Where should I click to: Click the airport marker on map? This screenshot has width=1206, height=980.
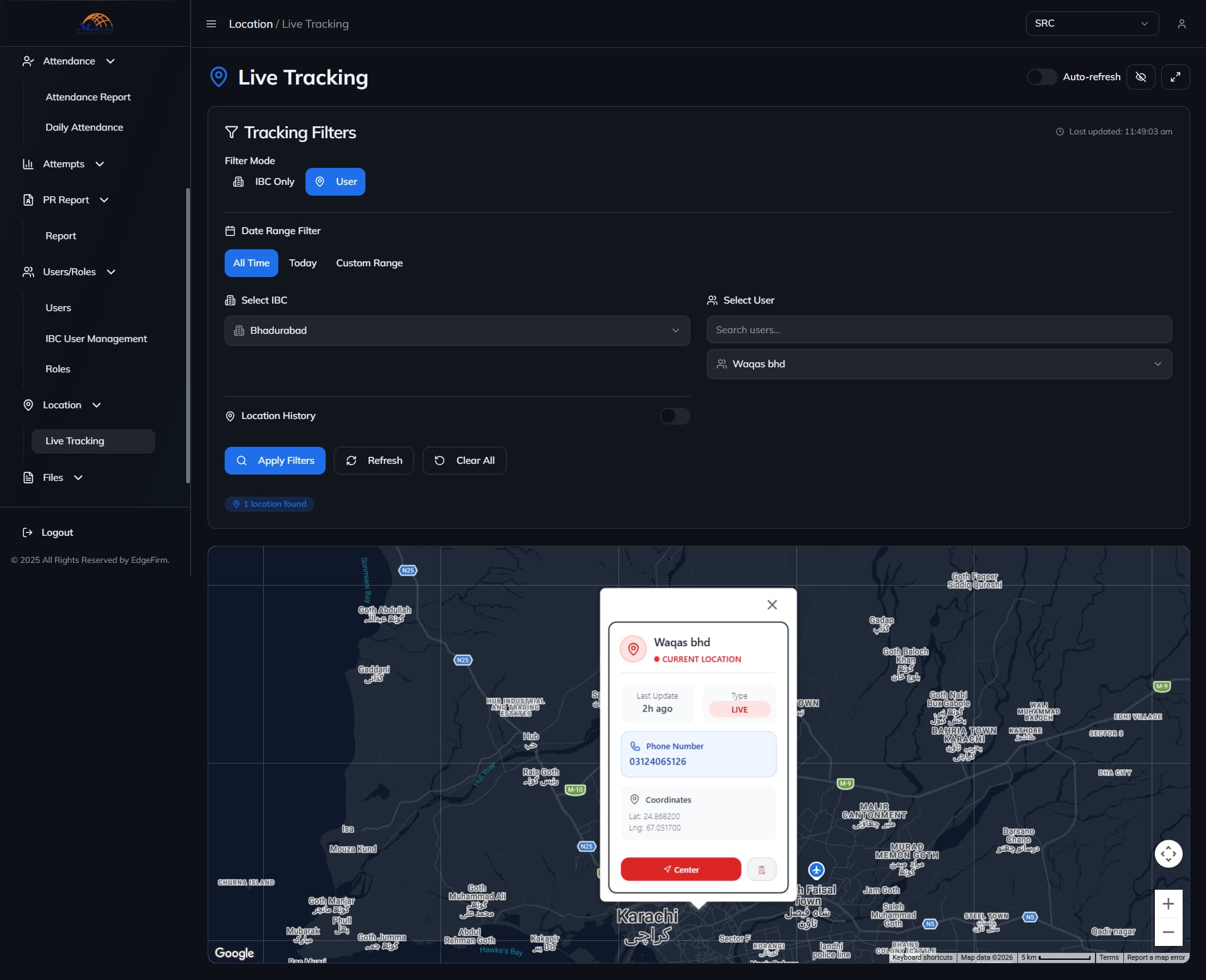816,870
